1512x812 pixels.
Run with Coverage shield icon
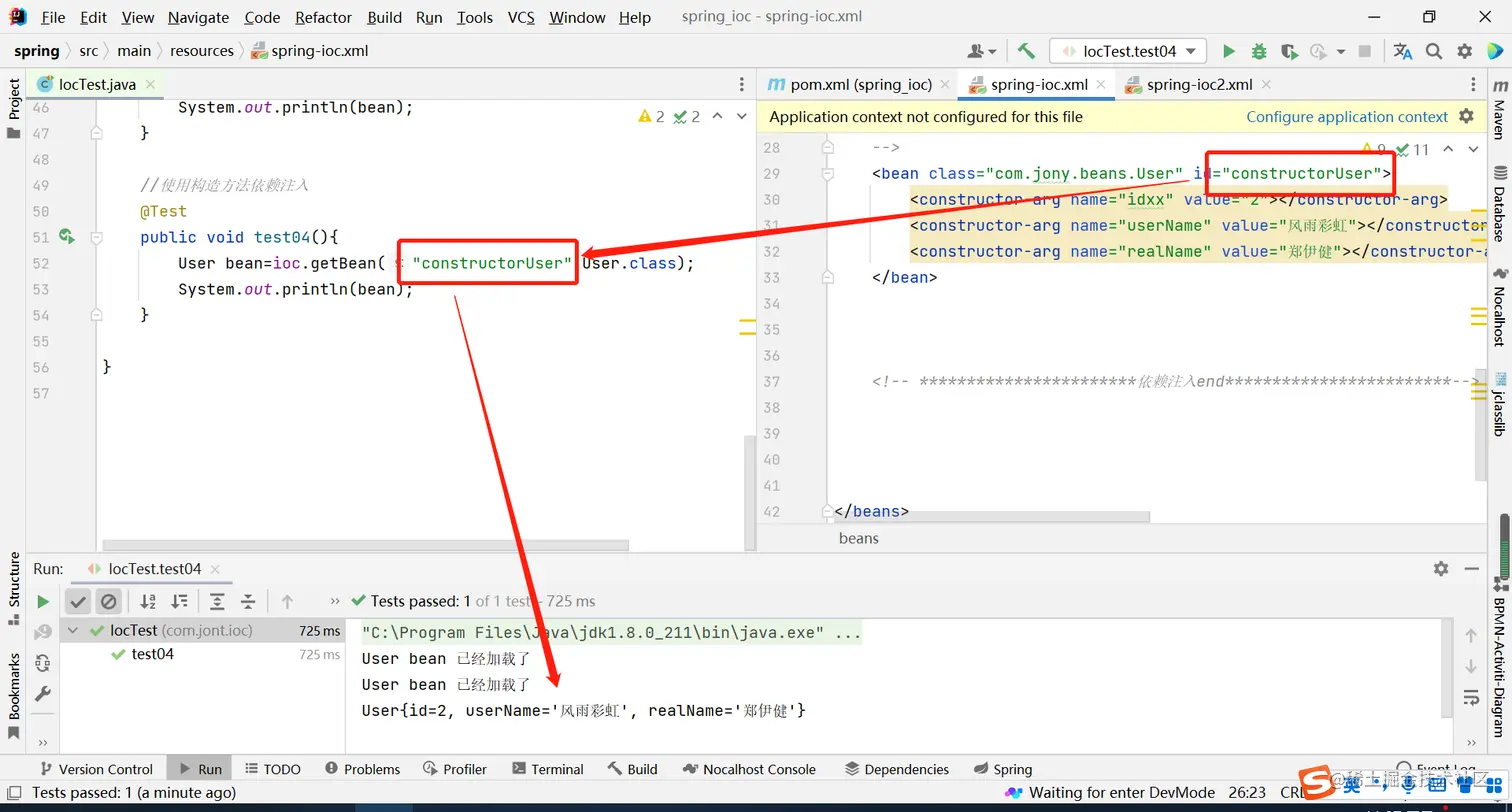coord(1289,51)
